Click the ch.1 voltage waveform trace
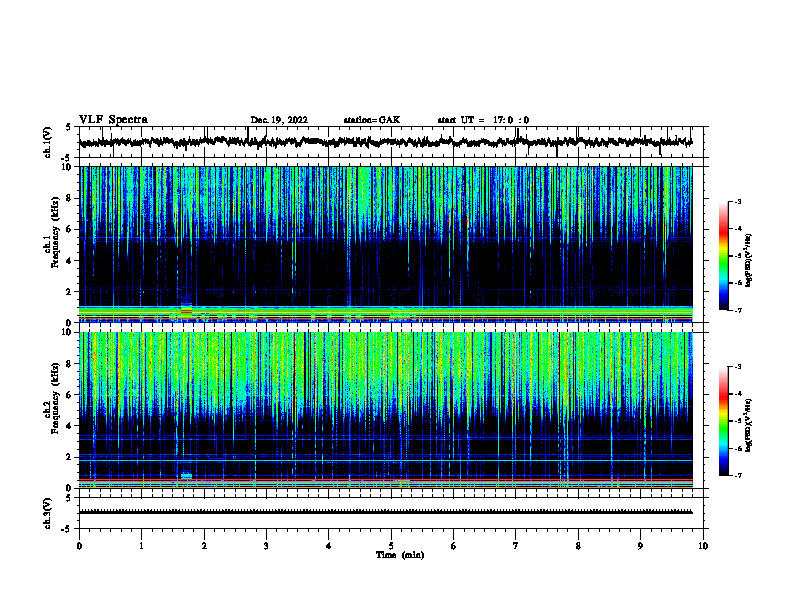 385,142
